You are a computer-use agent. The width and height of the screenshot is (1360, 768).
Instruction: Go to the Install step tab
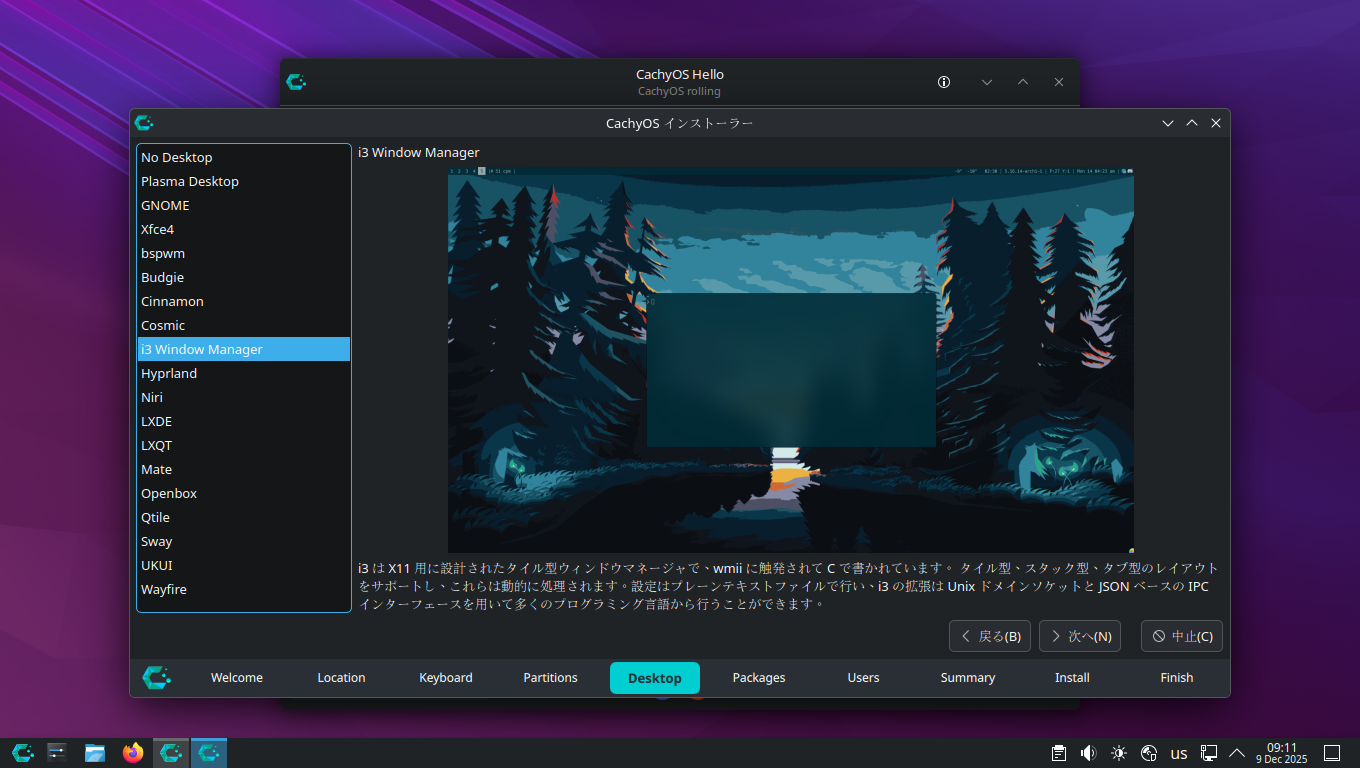pyautogui.click(x=1072, y=677)
